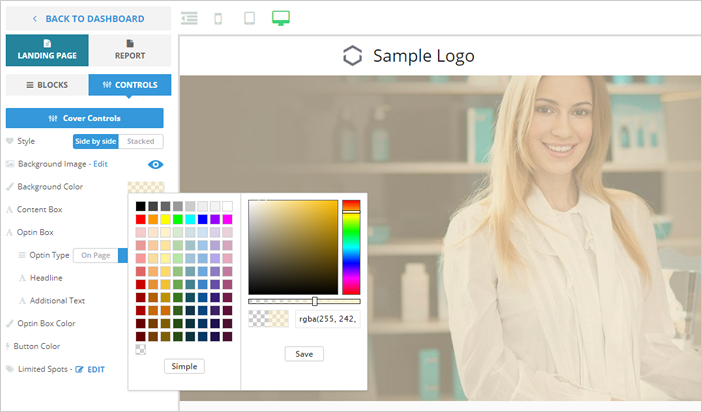Choose On Page optin type
The height and width of the screenshot is (412, 702).
(x=95, y=255)
